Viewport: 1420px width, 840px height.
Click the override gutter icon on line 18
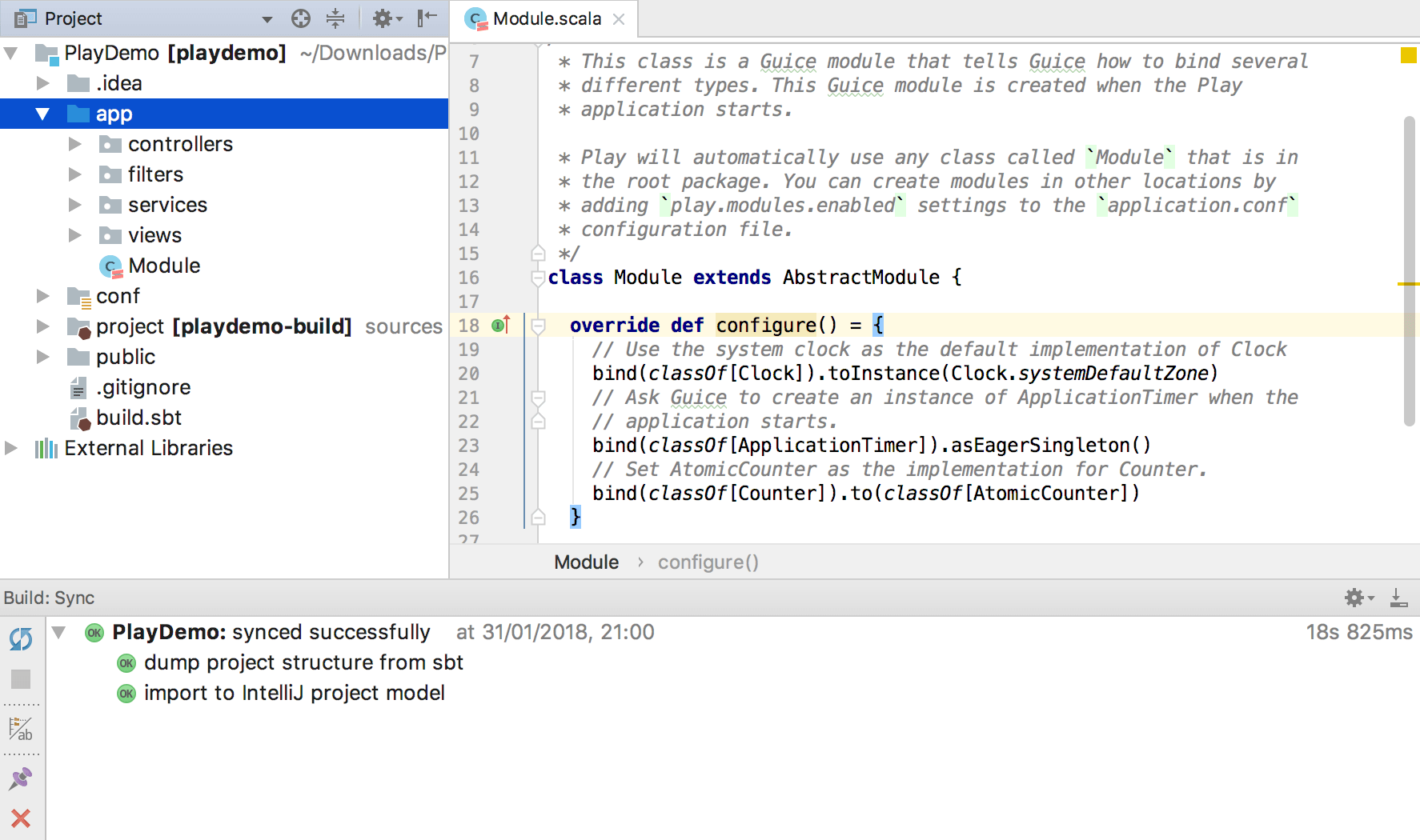501,325
